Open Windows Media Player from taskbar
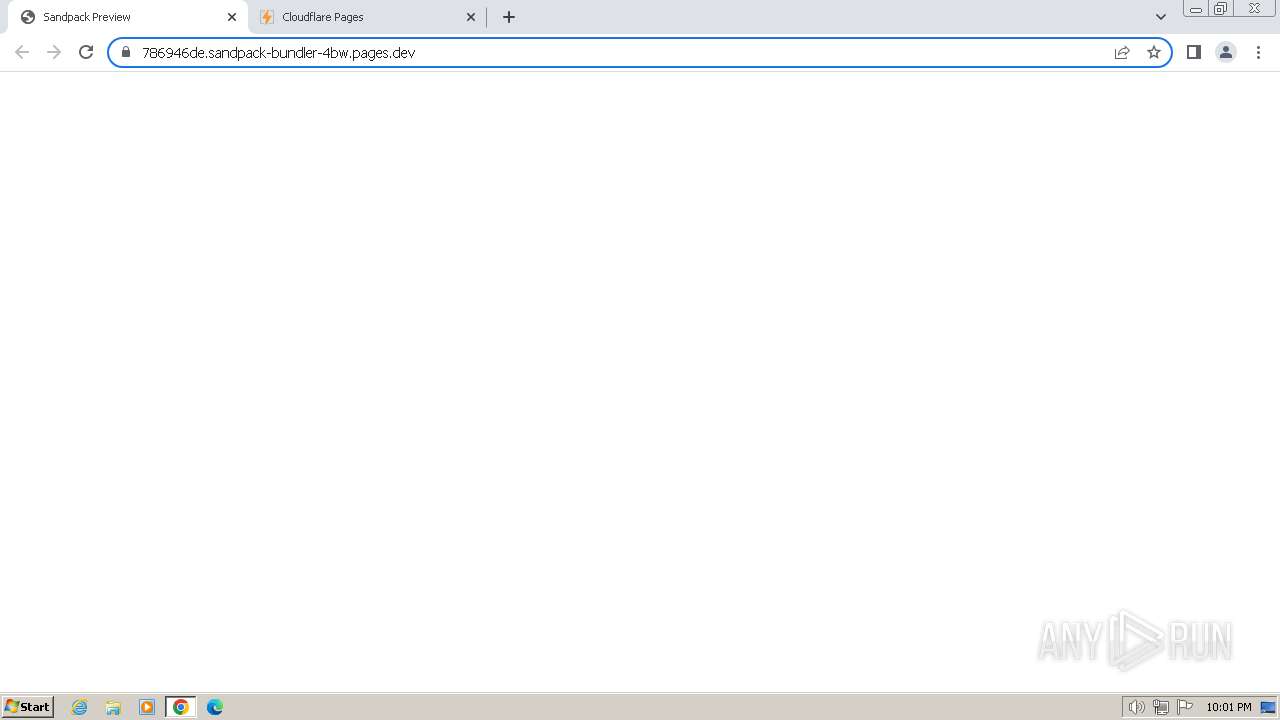Viewport: 1280px width, 720px height. pos(147,707)
